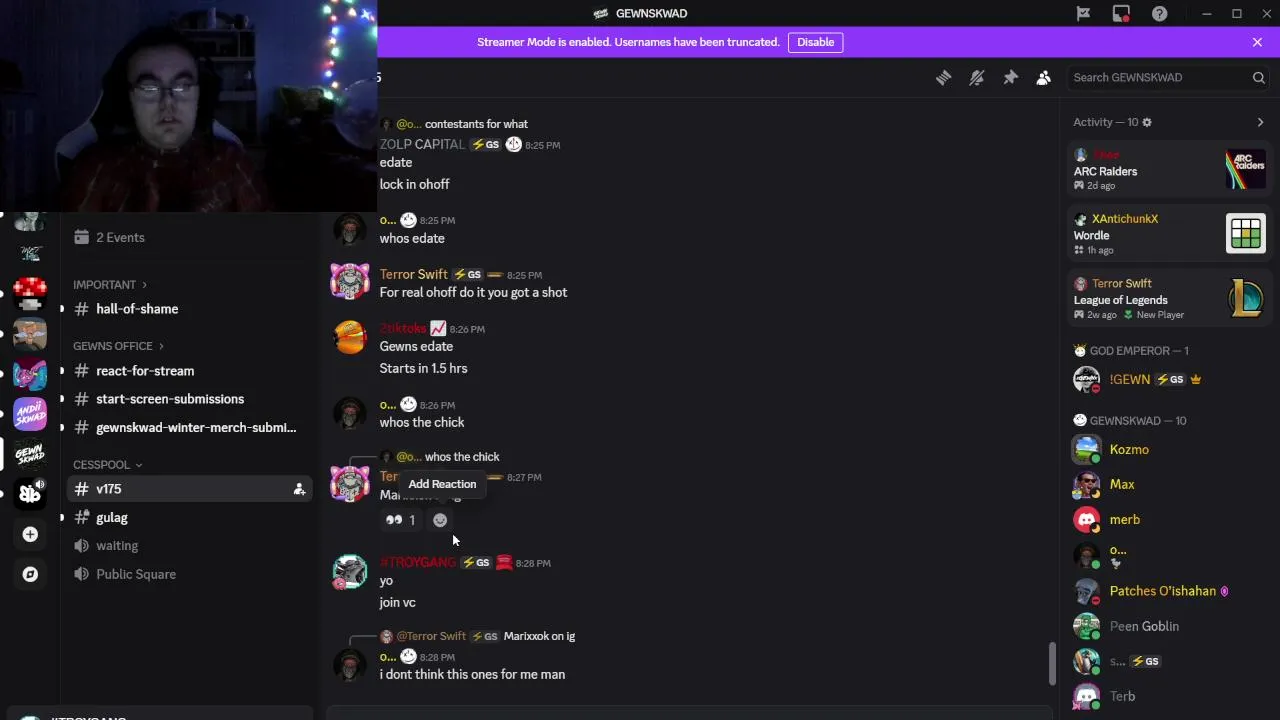Click the Add Reaction smiley icon
1280x720 pixels.
[x=440, y=520]
